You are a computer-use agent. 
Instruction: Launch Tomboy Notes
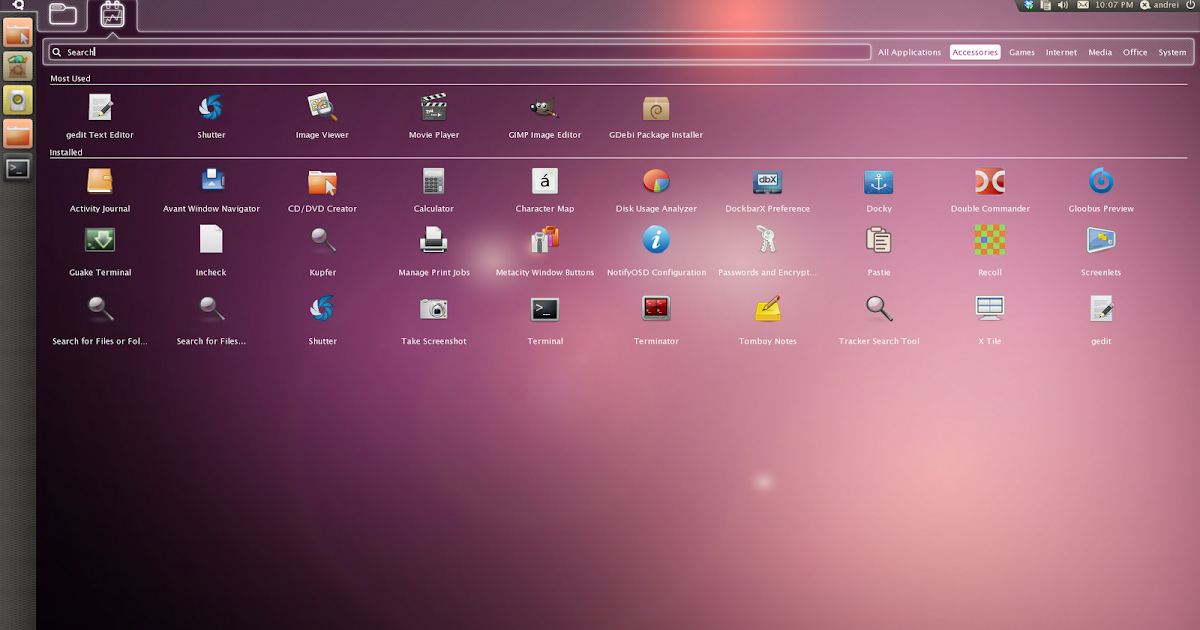[x=766, y=317]
